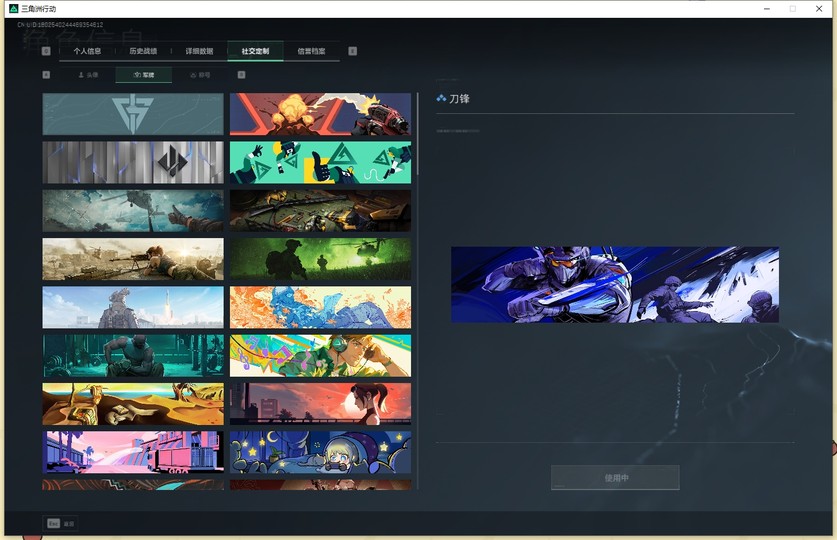
Task: Click the D key icon after sub-tabs
Action: (241, 75)
